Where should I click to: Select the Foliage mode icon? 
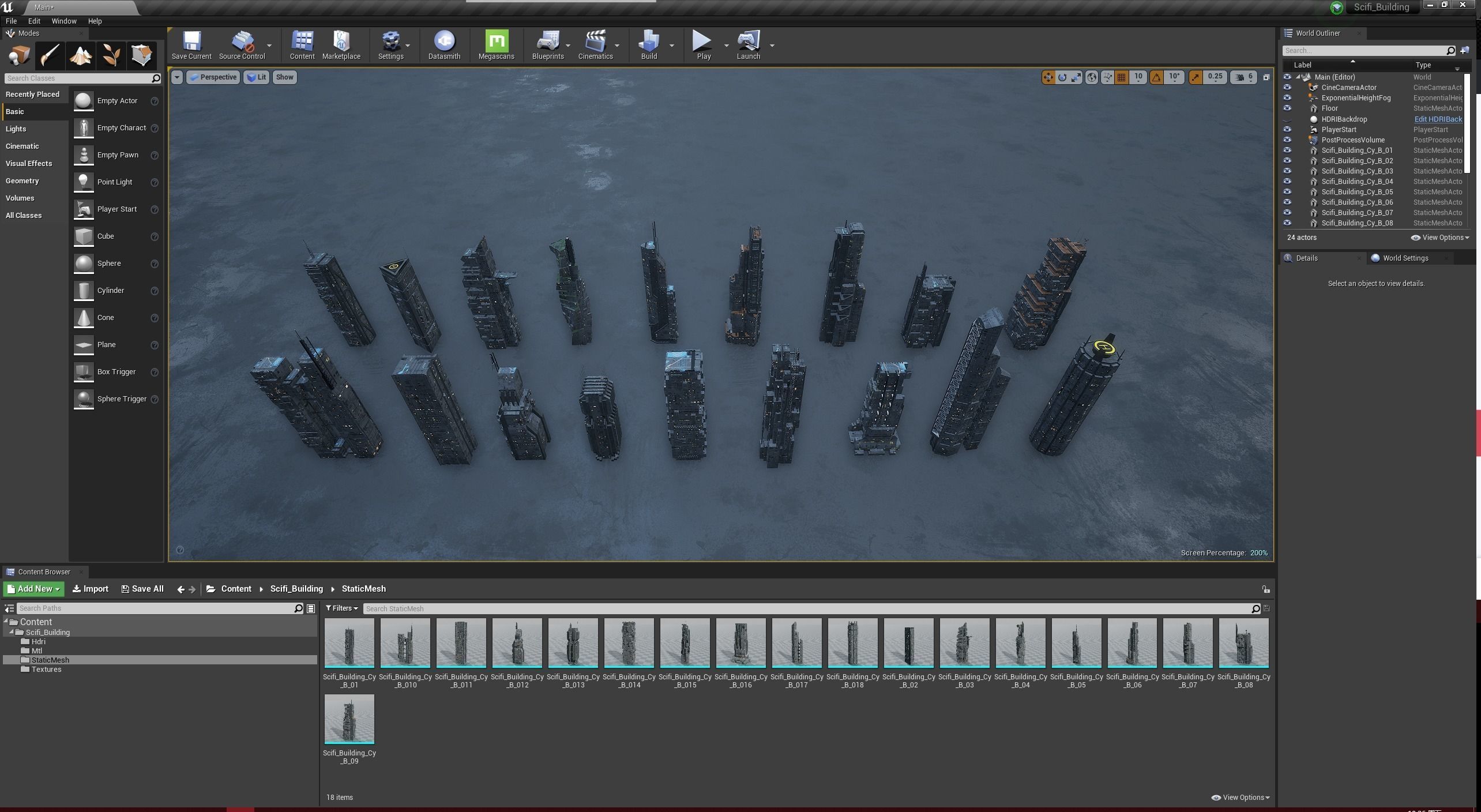(111, 55)
